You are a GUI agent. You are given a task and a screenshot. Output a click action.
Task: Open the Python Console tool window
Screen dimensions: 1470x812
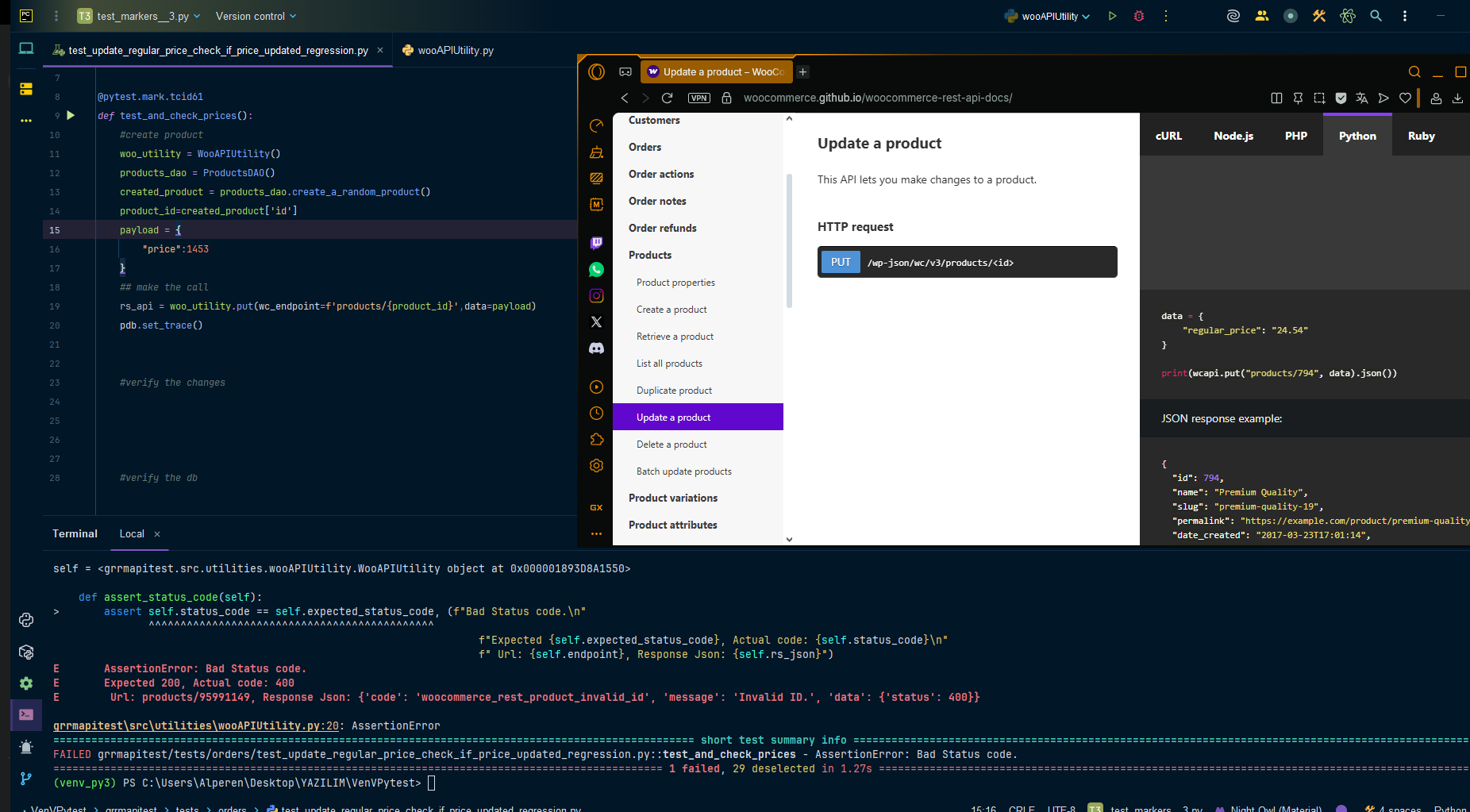26,620
